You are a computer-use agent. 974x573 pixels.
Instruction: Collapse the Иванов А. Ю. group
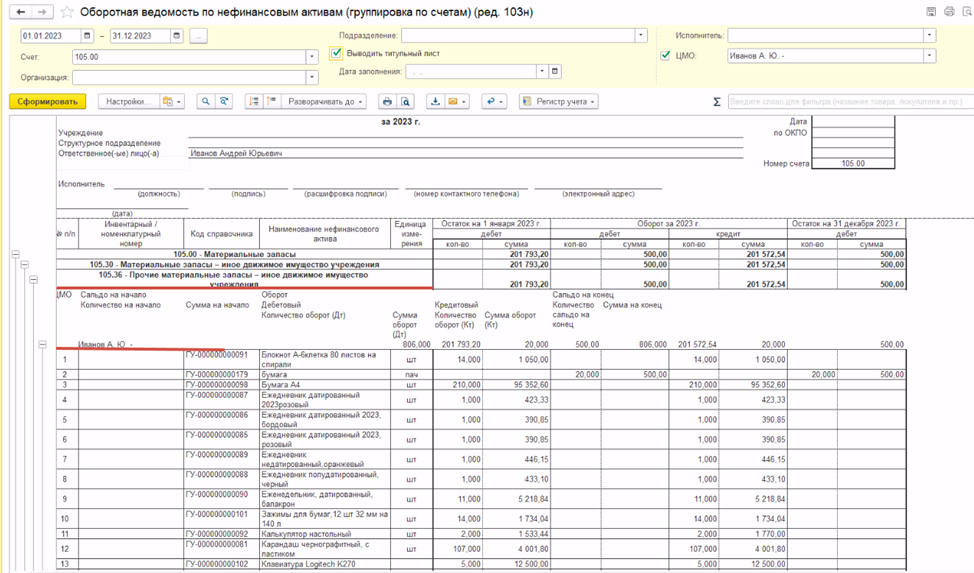tap(42, 344)
